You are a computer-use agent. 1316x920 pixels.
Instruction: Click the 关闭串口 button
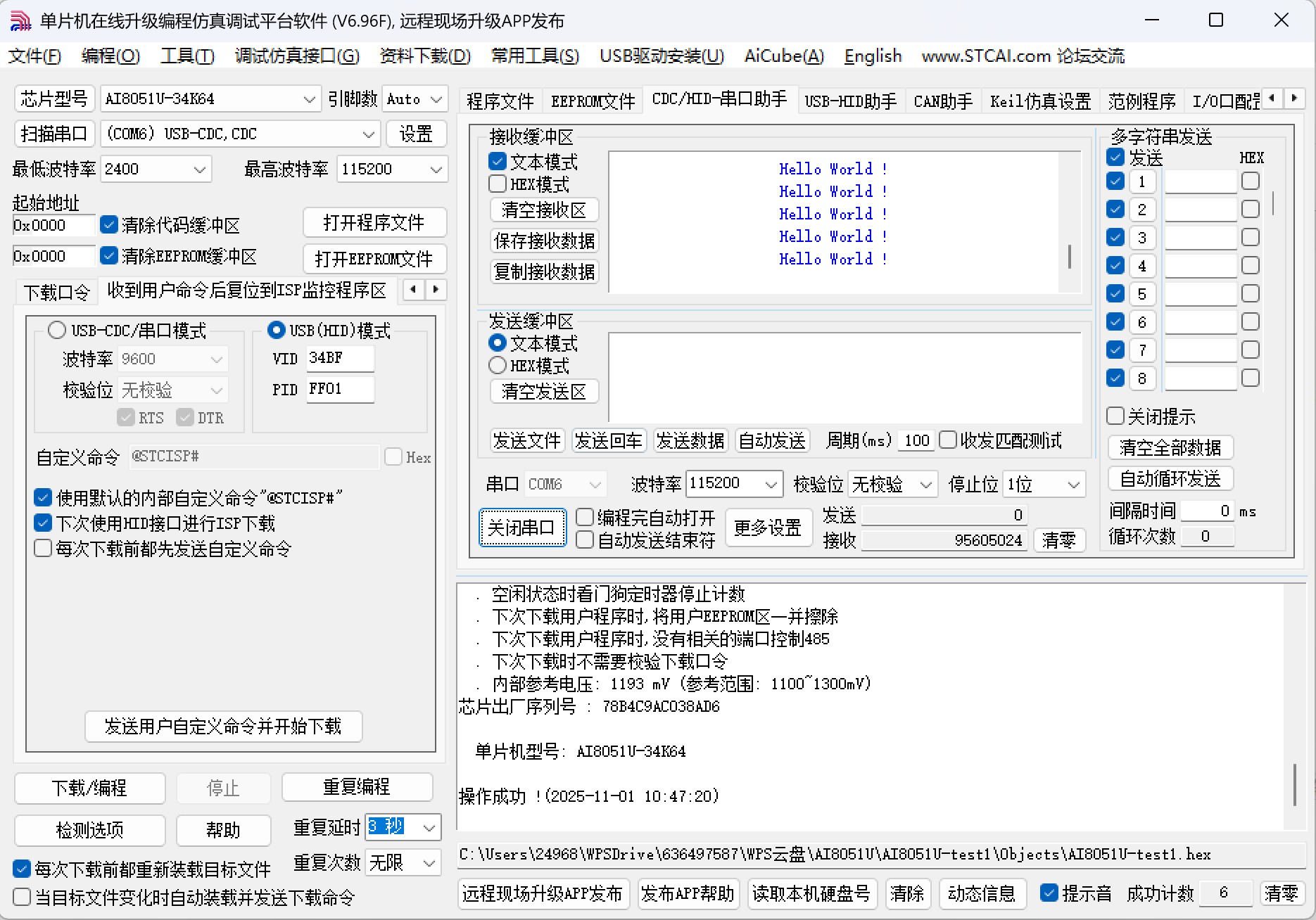522,527
